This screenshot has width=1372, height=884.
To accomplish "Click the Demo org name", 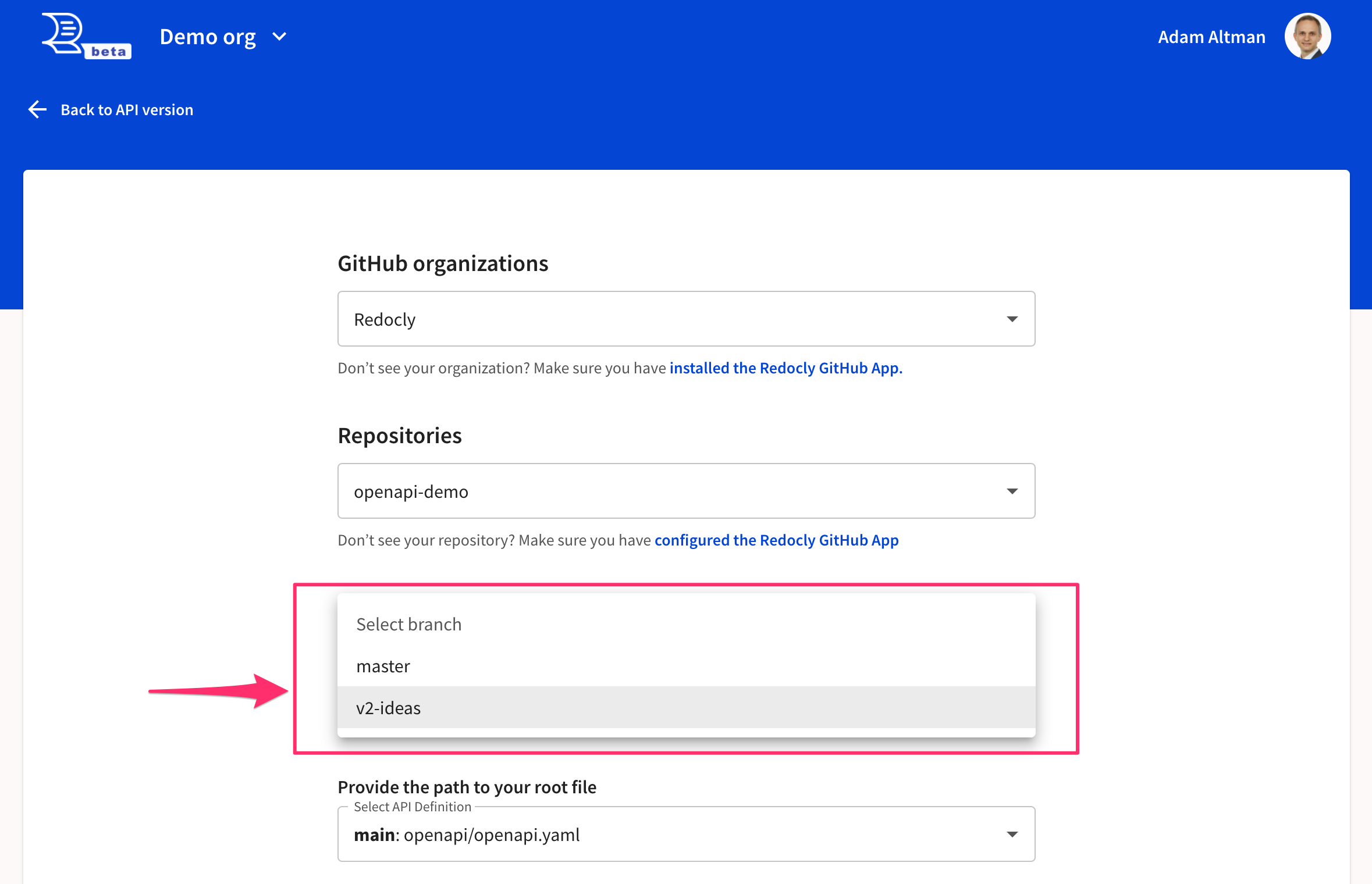I will (208, 37).
